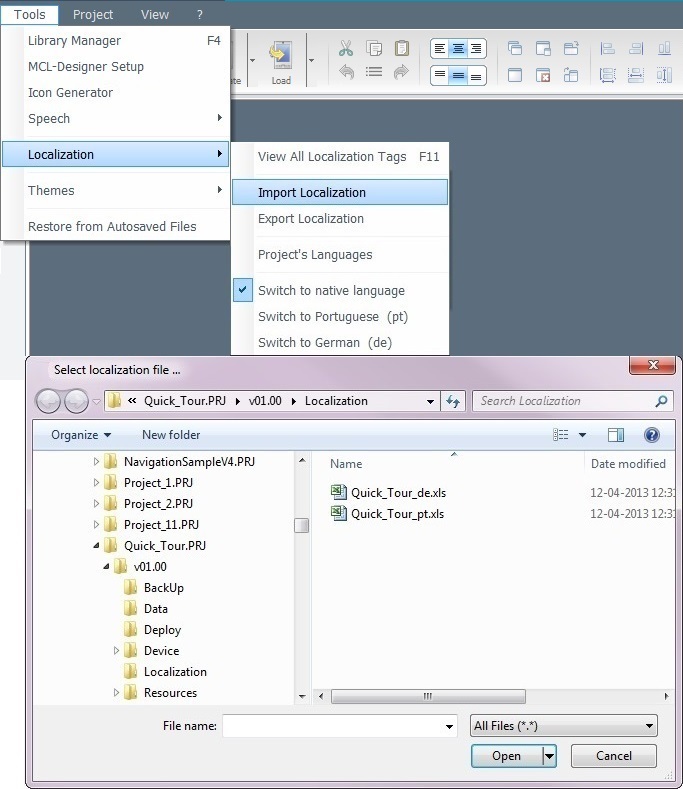The width and height of the screenshot is (683, 789).
Task: Click the Undo arrow icon
Action: [x=346, y=72]
